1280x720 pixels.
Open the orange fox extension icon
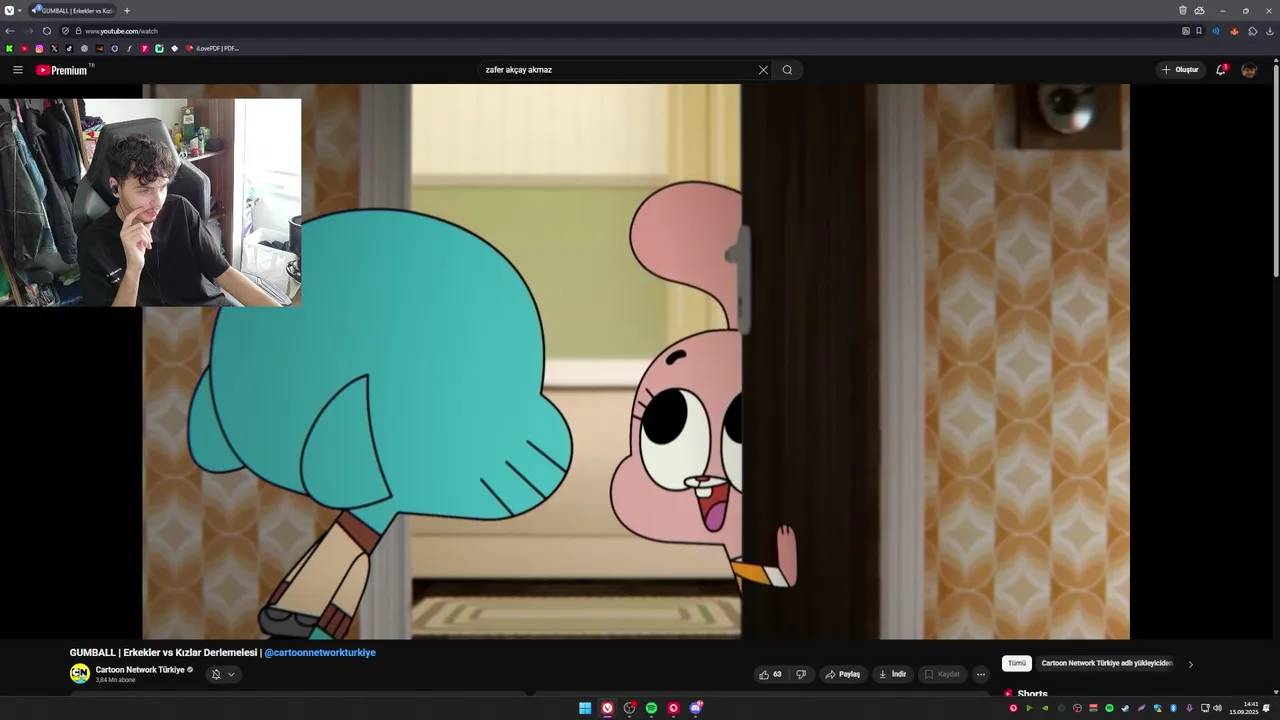(1234, 31)
